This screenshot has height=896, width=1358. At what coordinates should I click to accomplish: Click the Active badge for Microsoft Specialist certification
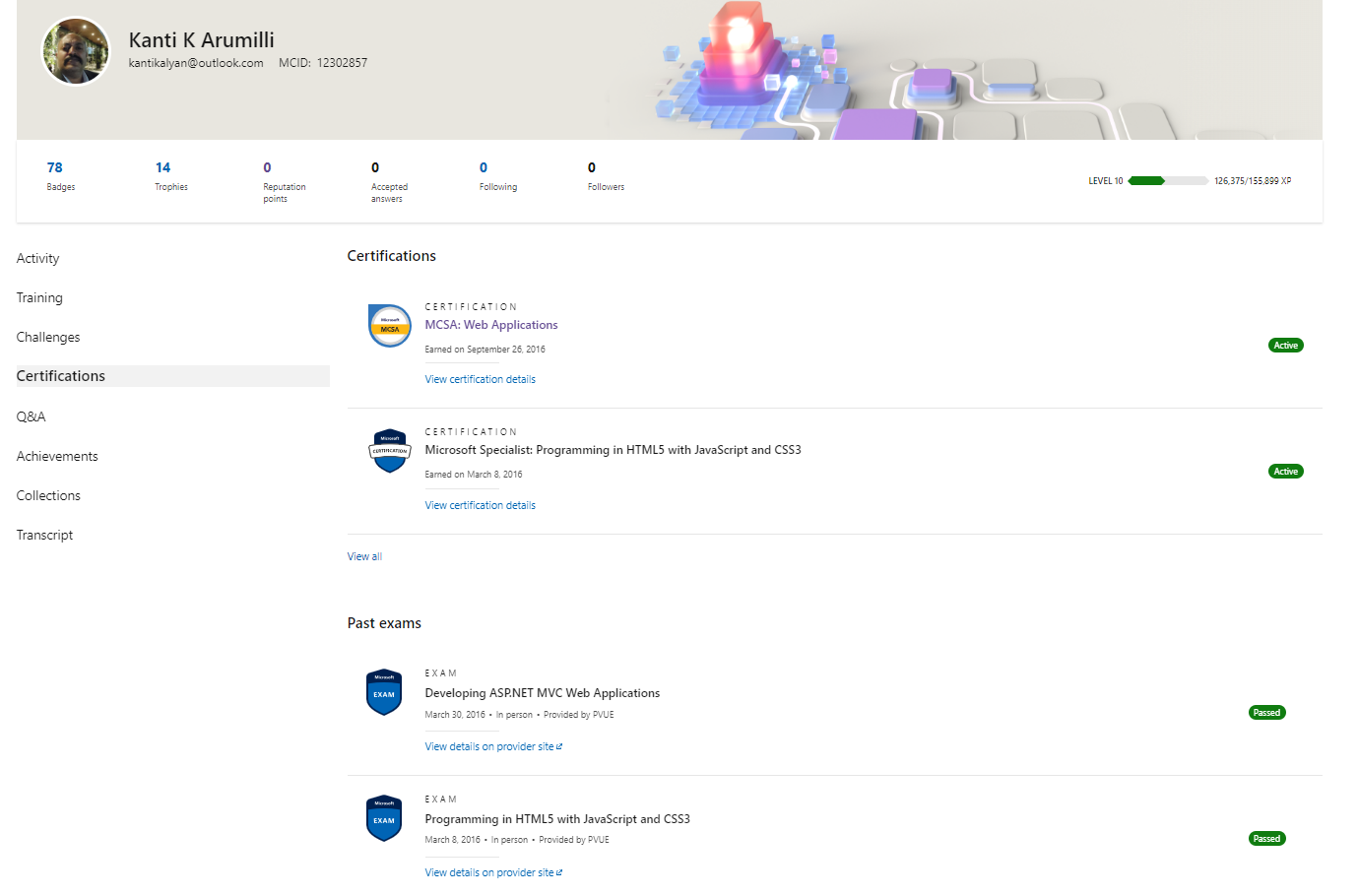tap(1285, 472)
